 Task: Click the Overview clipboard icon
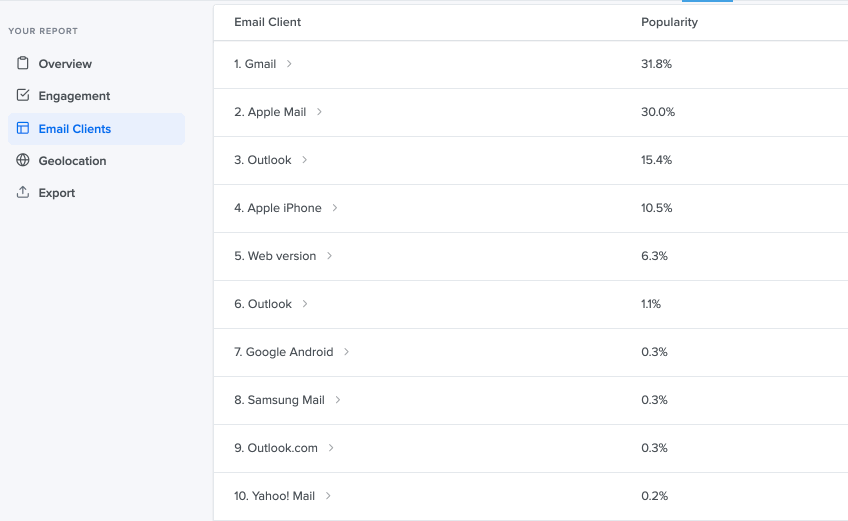point(23,63)
